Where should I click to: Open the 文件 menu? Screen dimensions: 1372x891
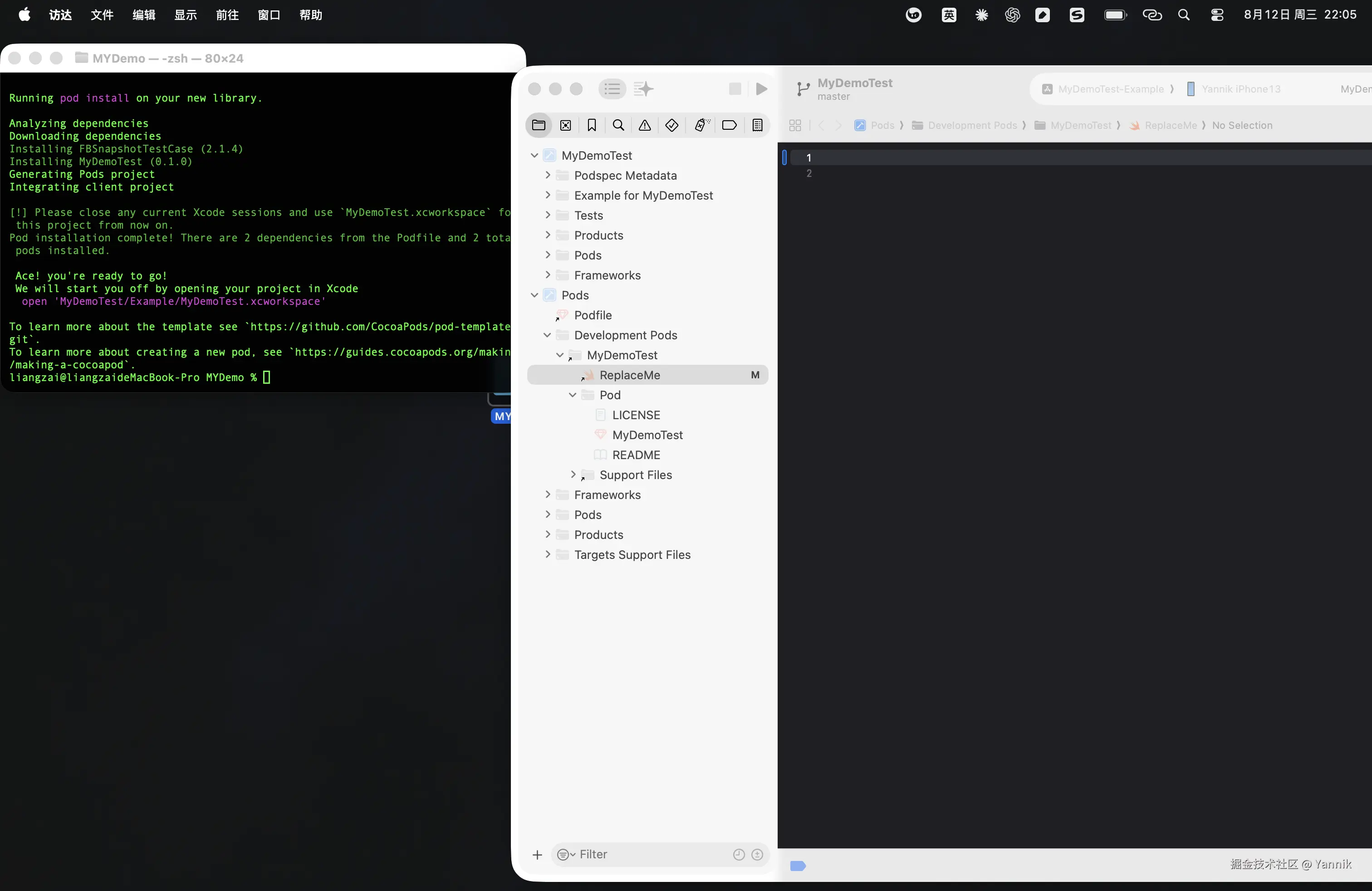[102, 15]
